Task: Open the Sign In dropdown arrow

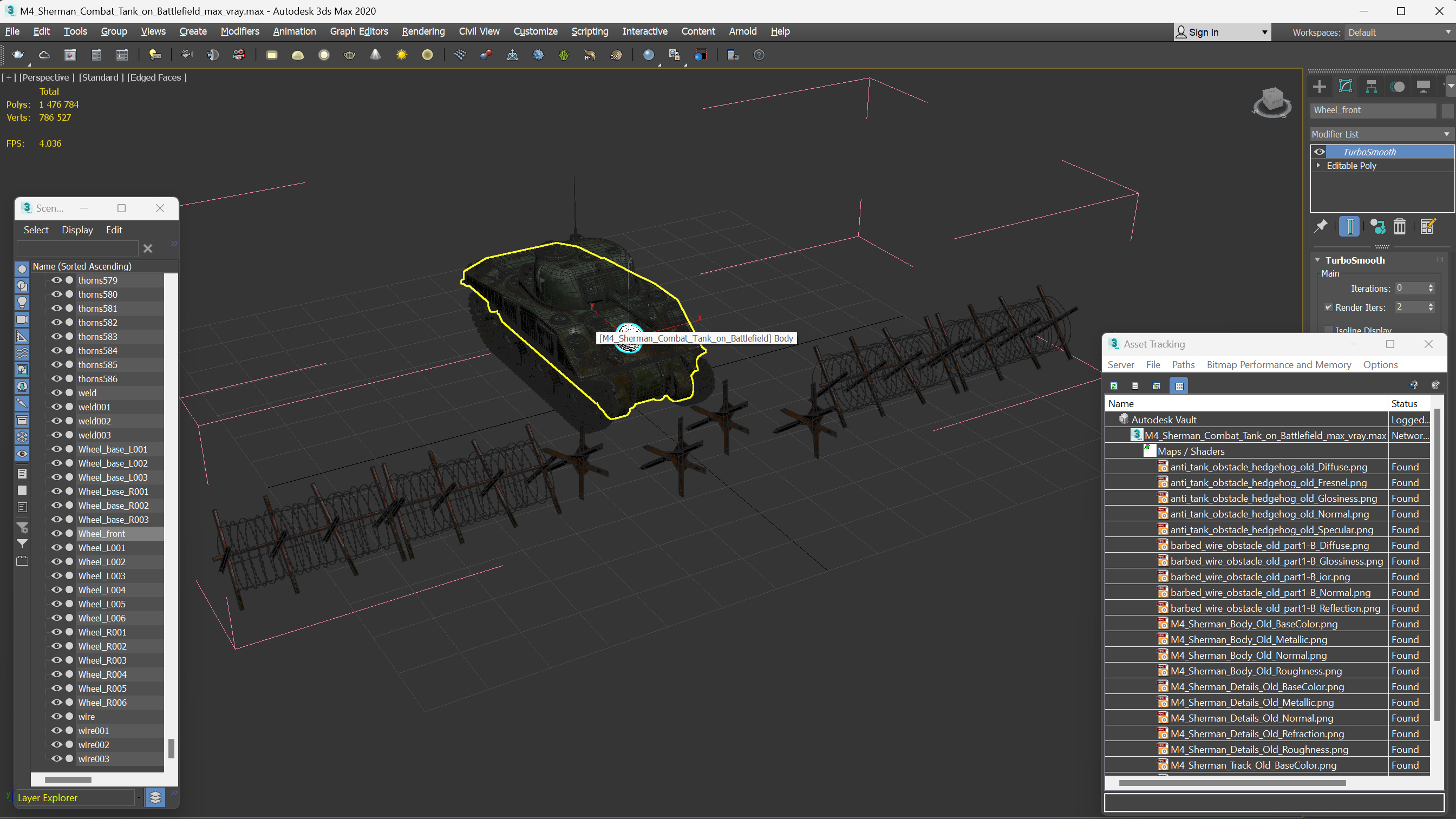Action: pyautogui.click(x=1264, y=32)
